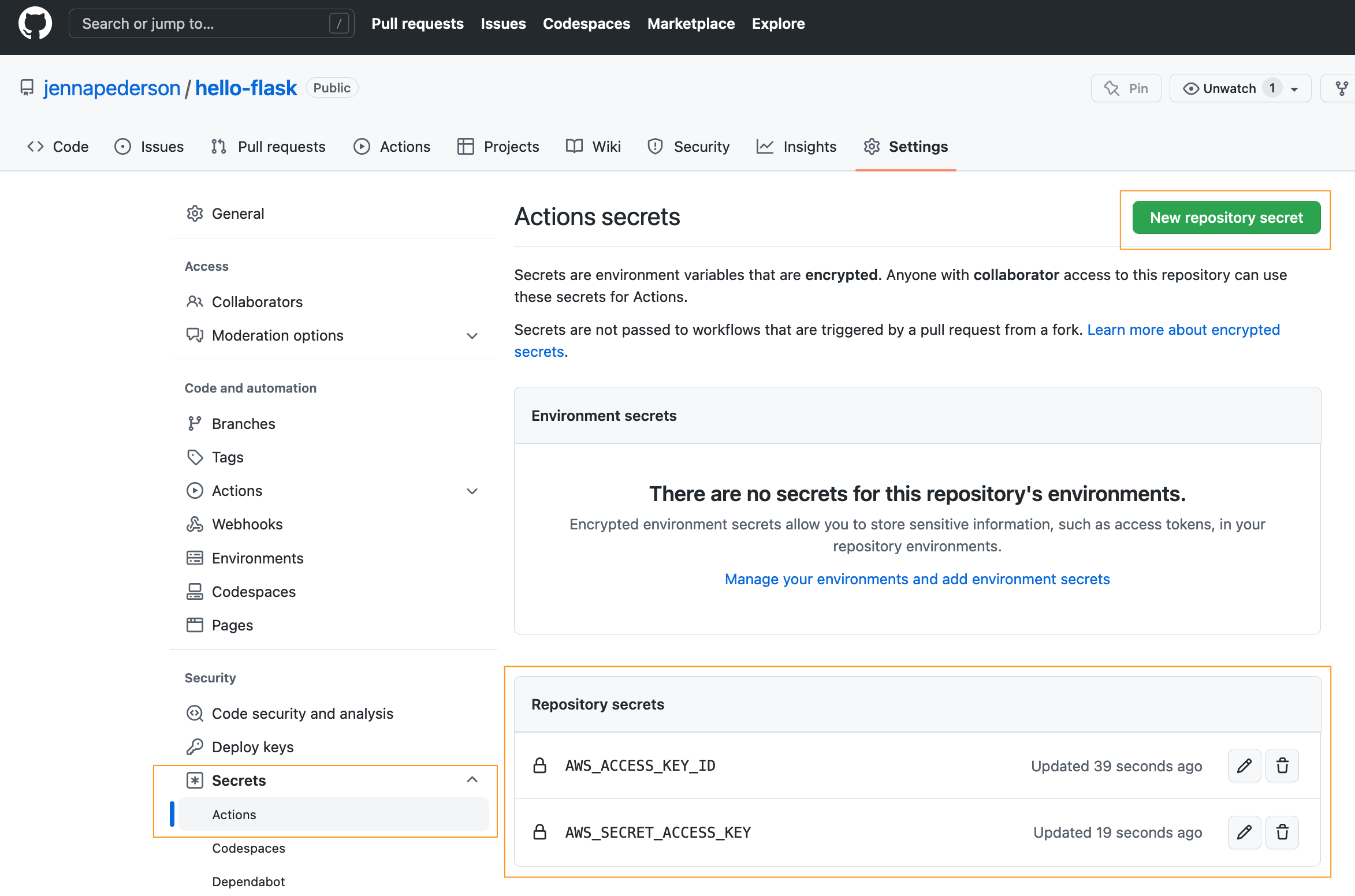
Task: Open the Code tab
Action: coord(58,147)
